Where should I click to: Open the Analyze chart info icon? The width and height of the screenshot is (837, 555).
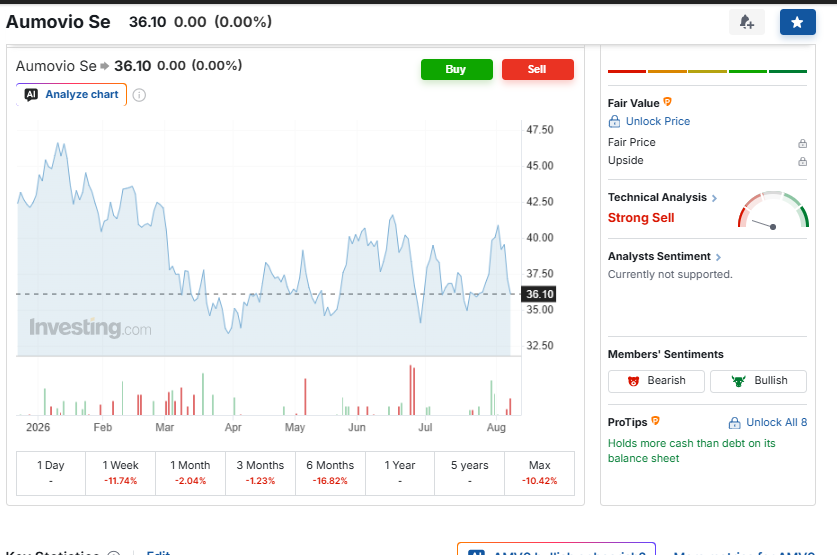[x=139, y=95]
